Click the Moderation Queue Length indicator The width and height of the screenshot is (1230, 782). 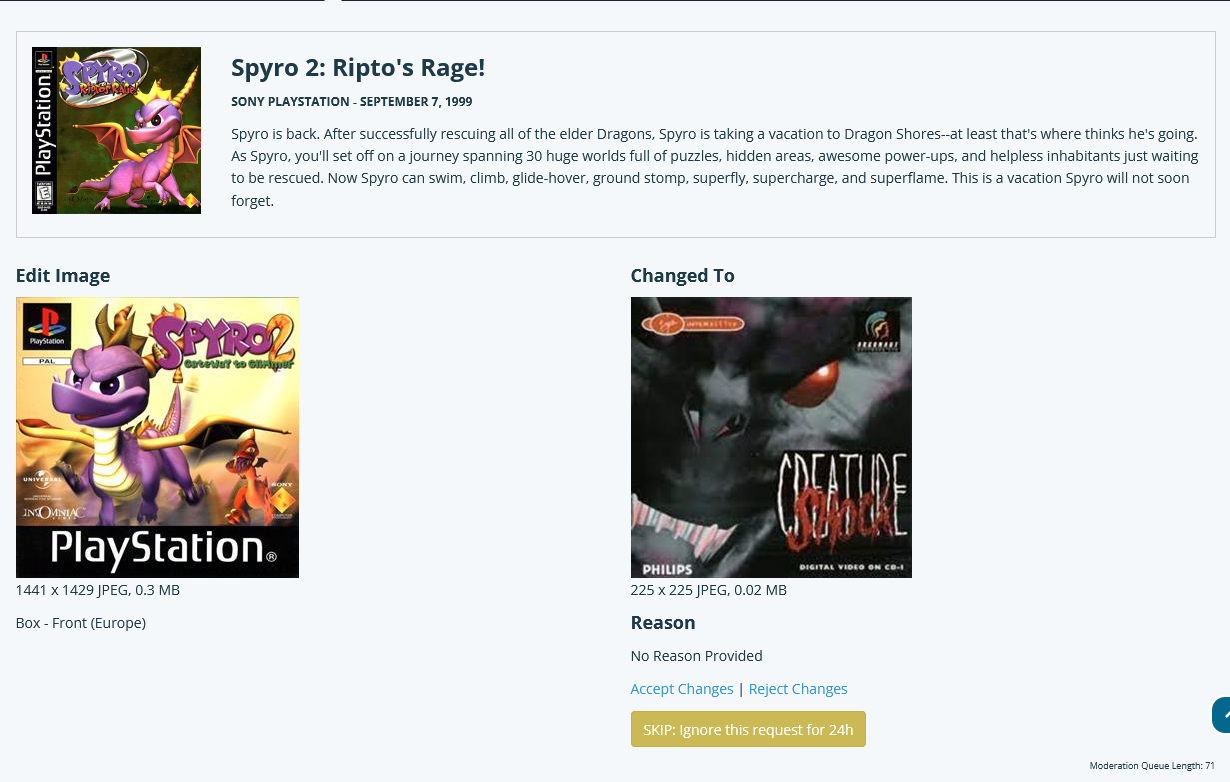tap(1152, 766)
